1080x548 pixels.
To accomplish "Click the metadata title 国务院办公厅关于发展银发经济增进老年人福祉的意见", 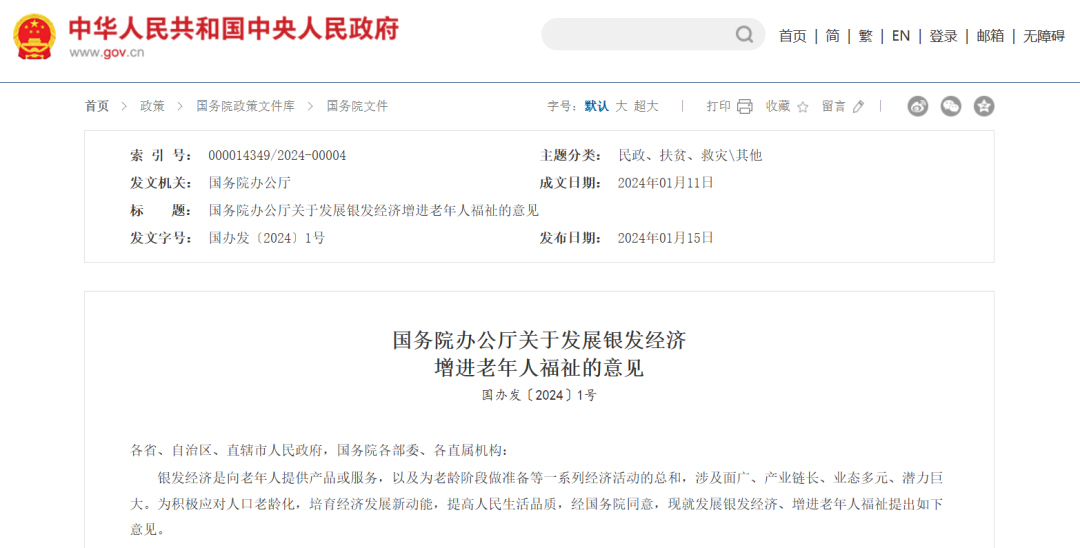I will click(373, 211).
